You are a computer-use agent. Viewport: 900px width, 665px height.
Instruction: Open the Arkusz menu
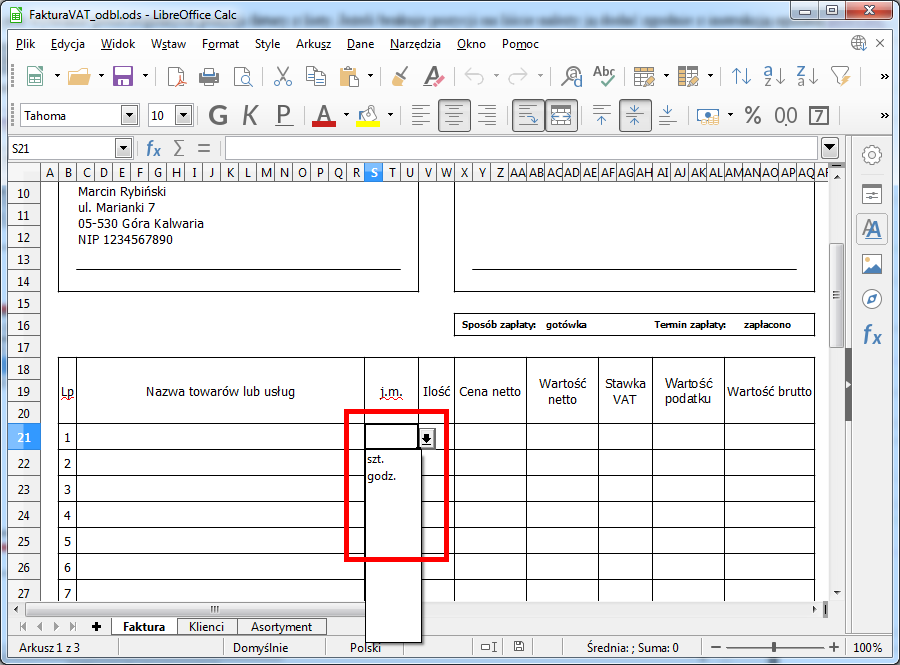(x=313, y=44)
